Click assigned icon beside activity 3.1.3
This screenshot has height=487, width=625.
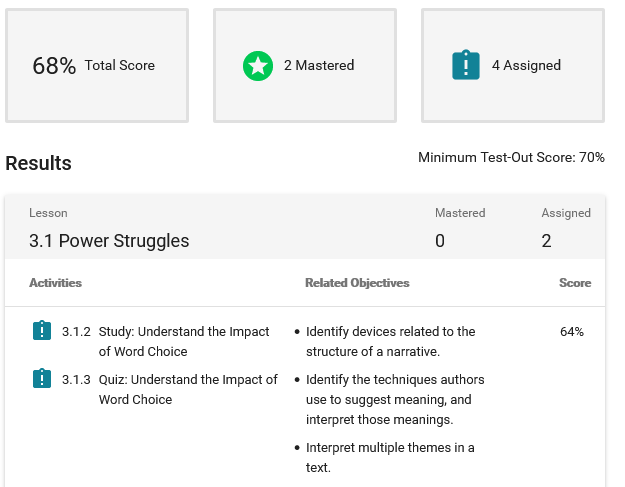pos(42,378)
